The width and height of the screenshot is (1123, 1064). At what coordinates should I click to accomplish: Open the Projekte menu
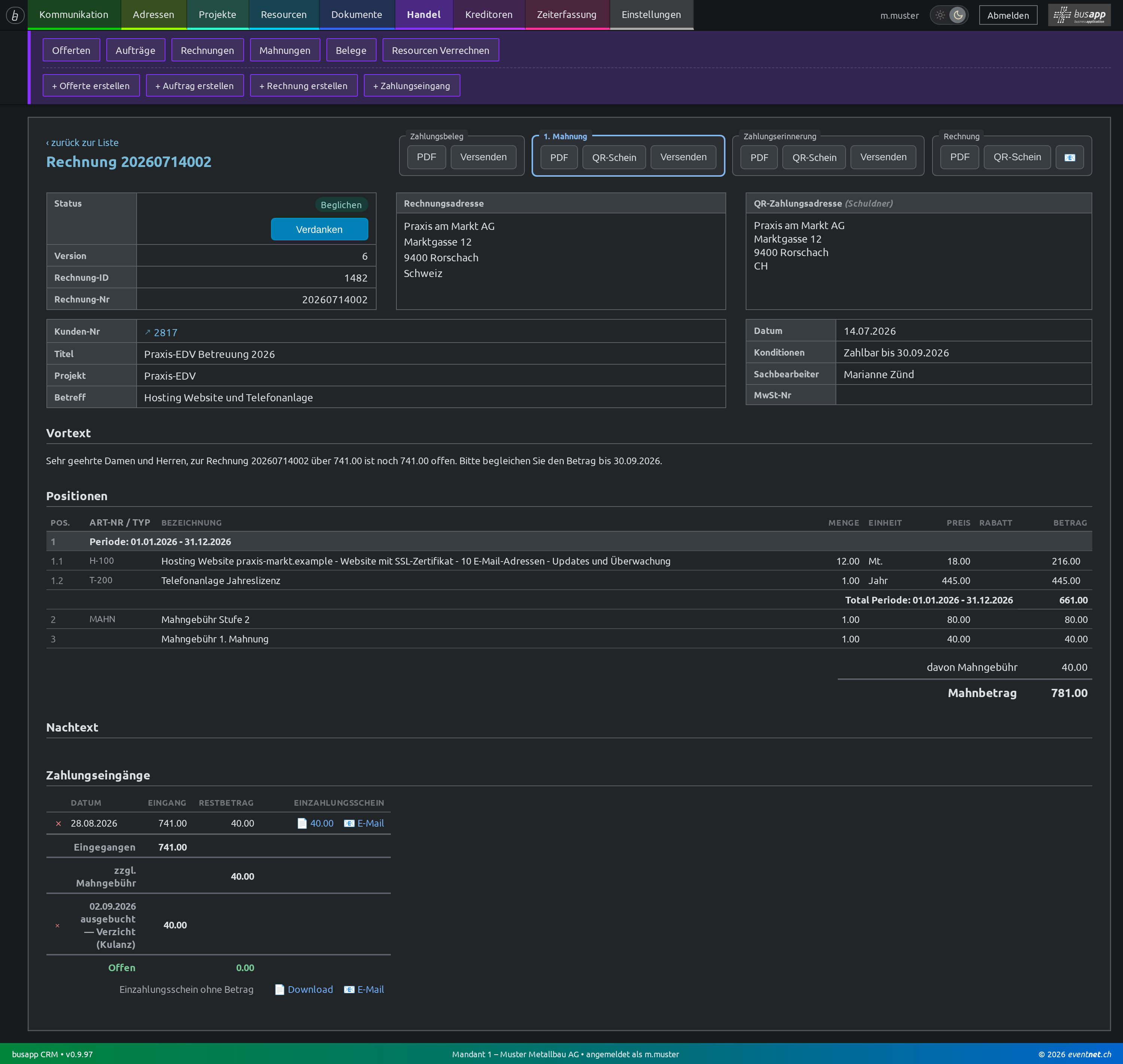217,15
